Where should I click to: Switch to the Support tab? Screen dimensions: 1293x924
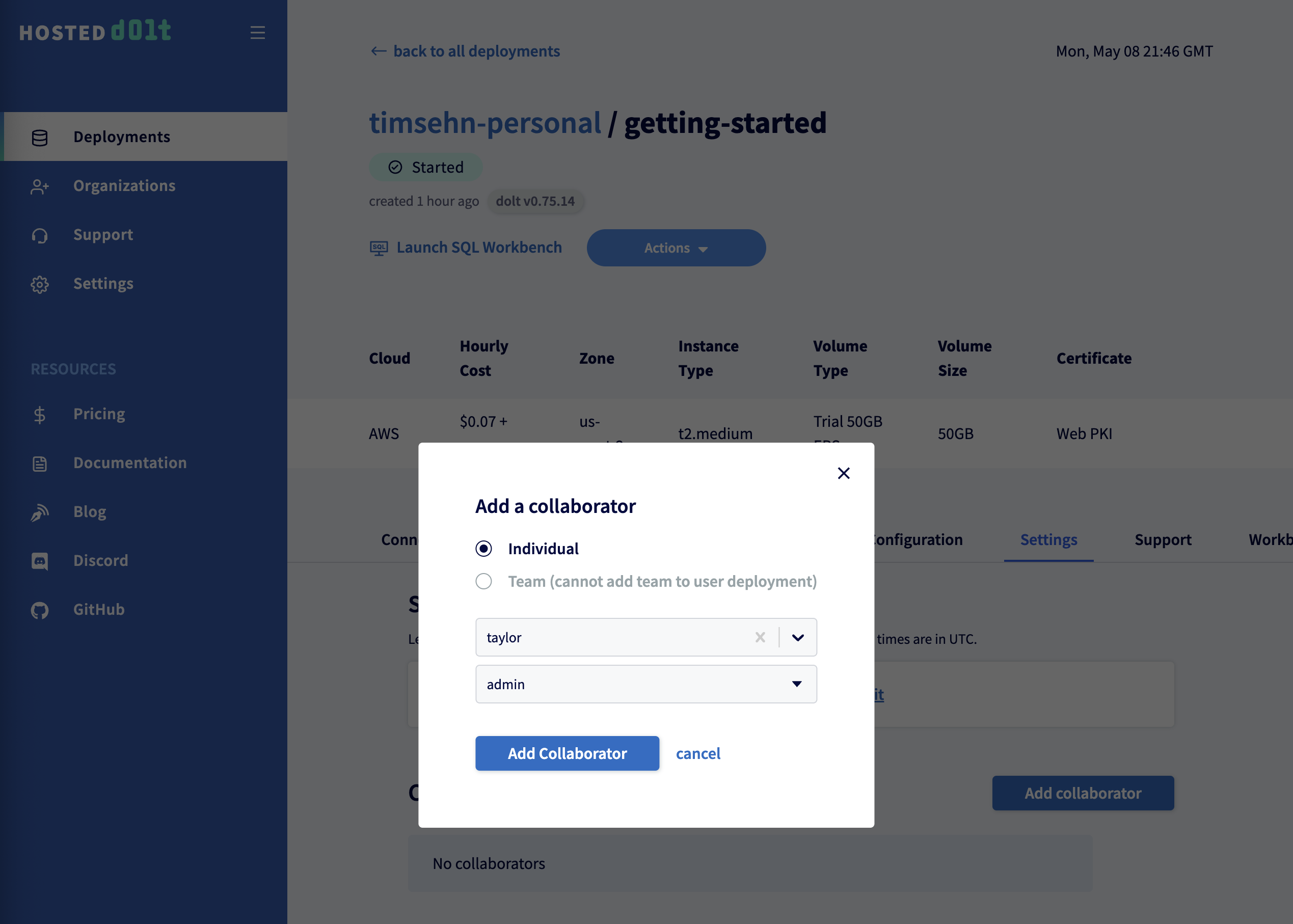(x=1163, y=539)
